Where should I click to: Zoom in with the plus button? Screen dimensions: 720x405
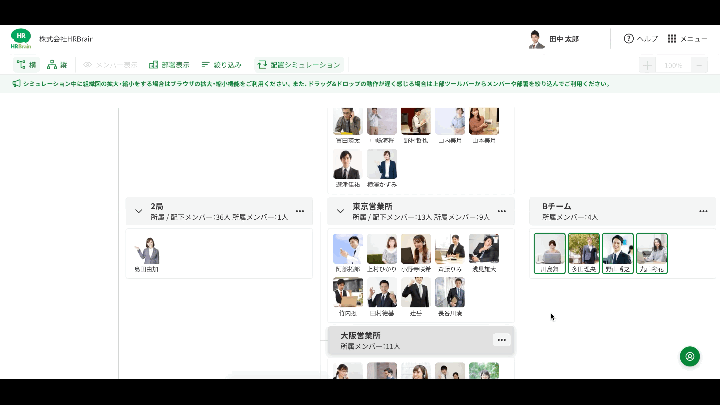pyautogui.click(x=647, y=65)
